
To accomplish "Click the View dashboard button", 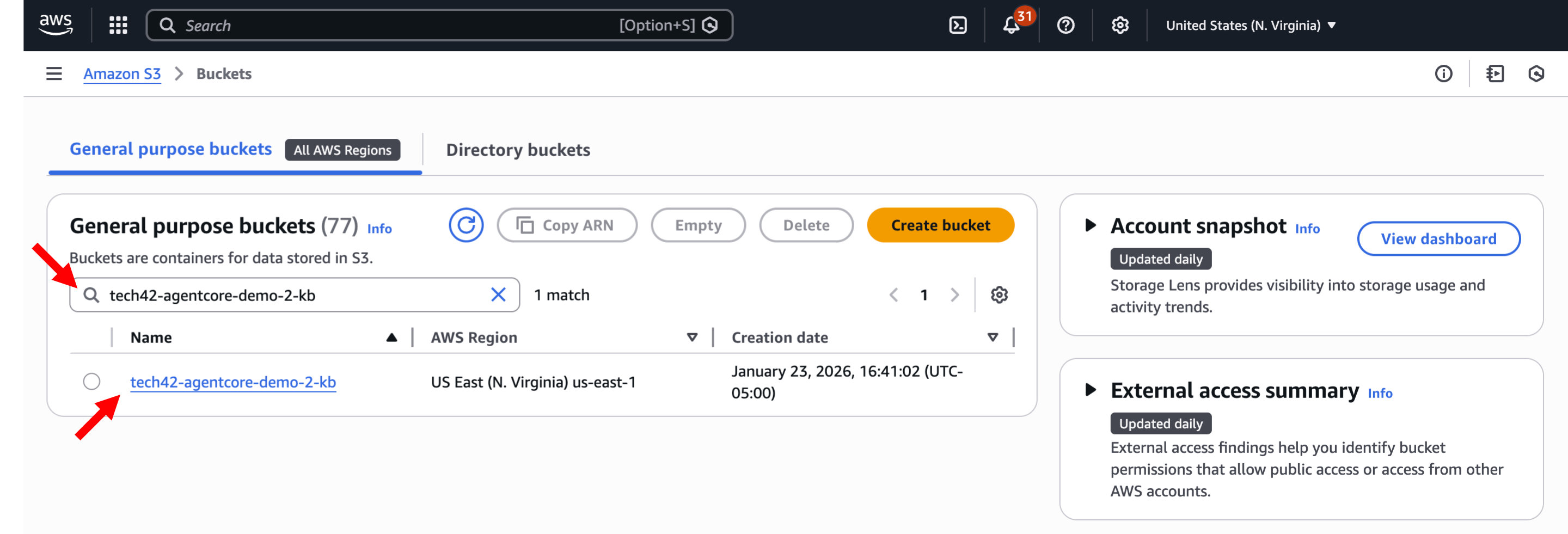I will click(x=1438, y=238).
